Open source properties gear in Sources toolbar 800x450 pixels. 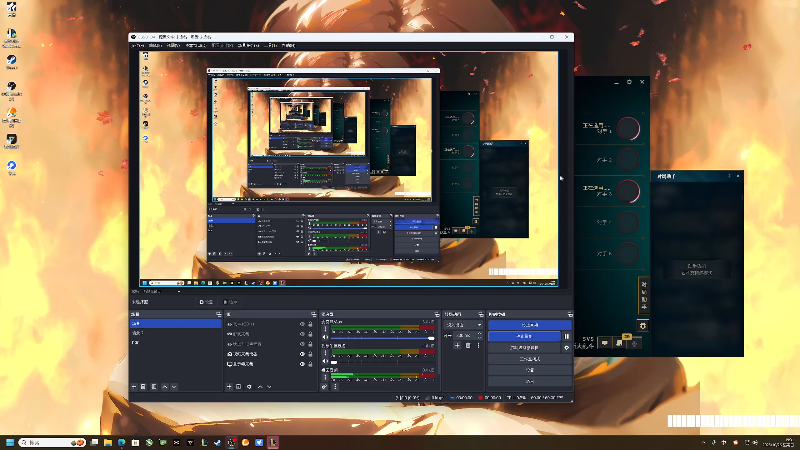(249, 387)
